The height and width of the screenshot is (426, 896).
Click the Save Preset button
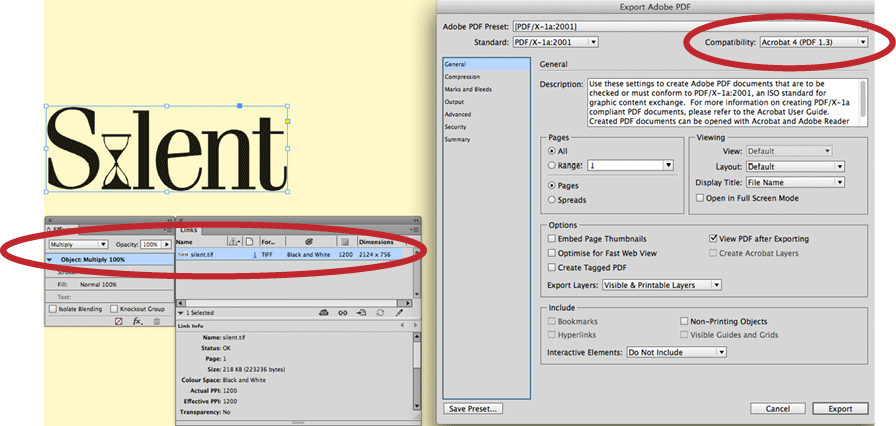click(x=473, y=409)
